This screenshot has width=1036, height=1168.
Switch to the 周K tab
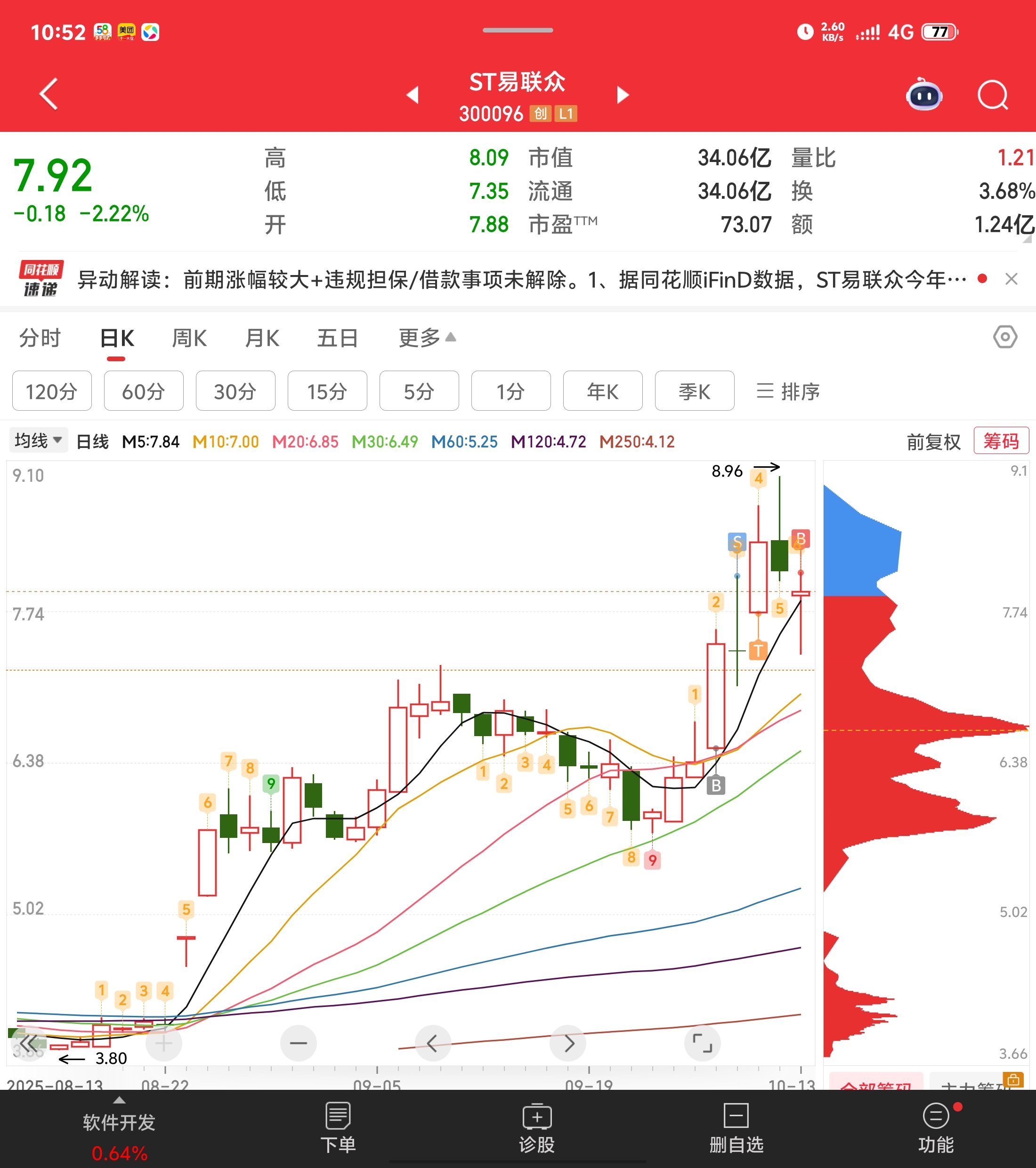point(189,338)
